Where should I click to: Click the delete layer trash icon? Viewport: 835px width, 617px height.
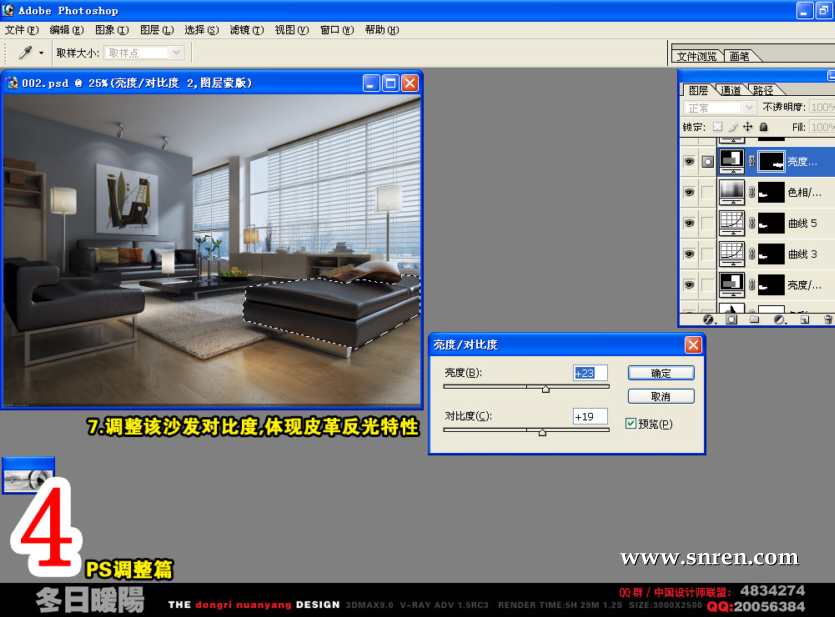coord(828,319)
